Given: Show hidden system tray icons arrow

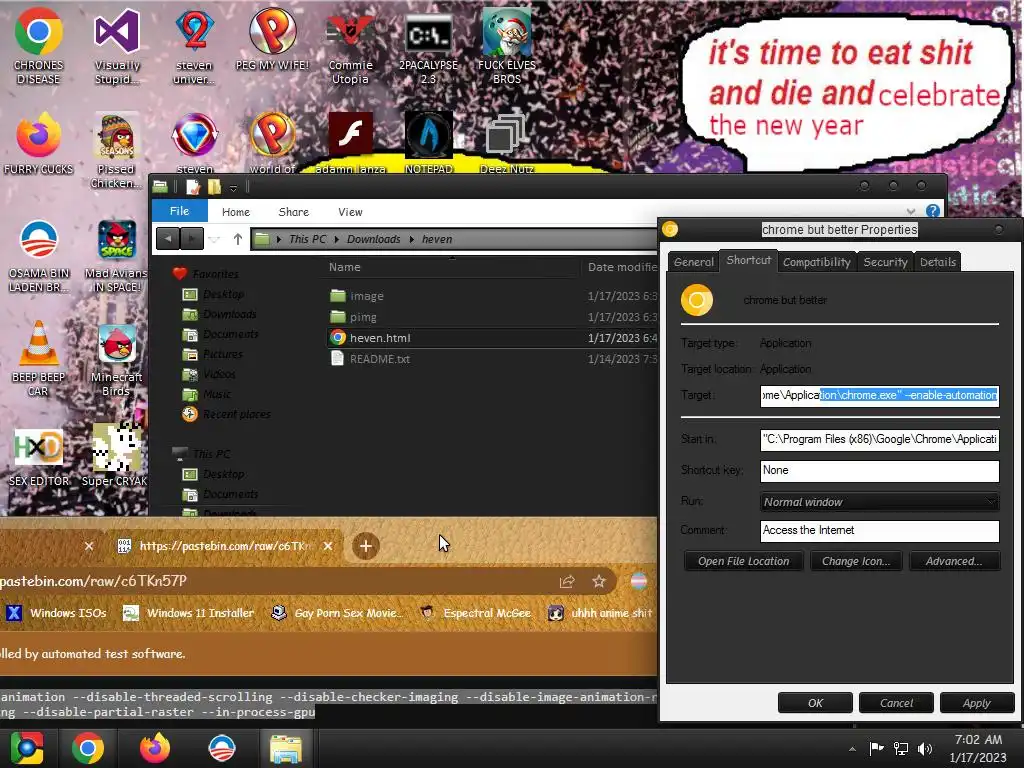Looking at the screenshot, I should 852,749.
